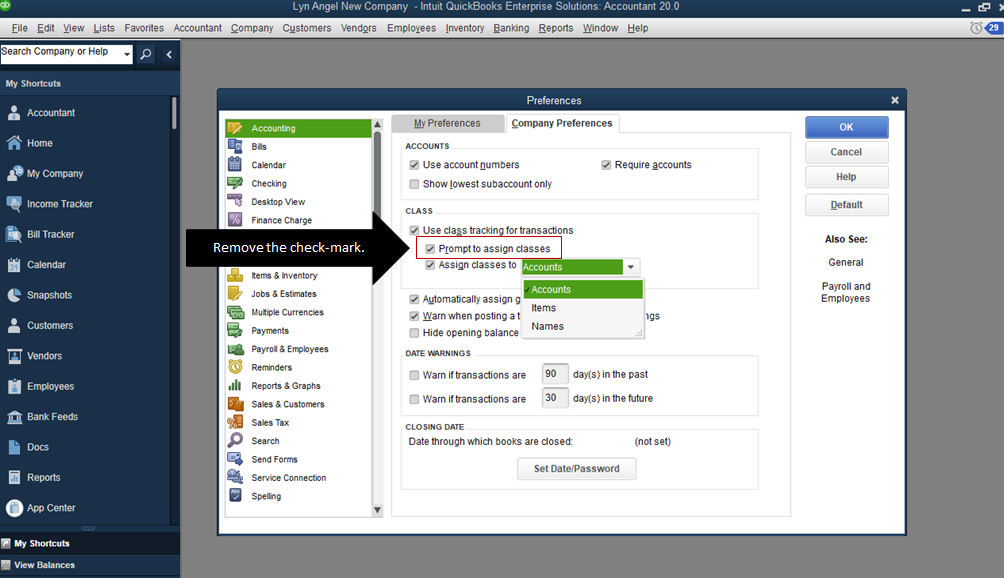The image size is (1004, 578).
Task: Open the File menu
Action: point(20,28)
